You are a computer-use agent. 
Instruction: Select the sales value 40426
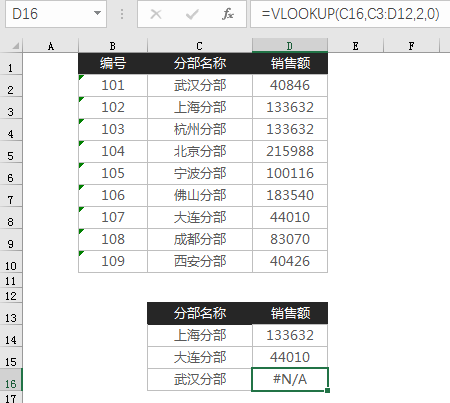point(290,261)
